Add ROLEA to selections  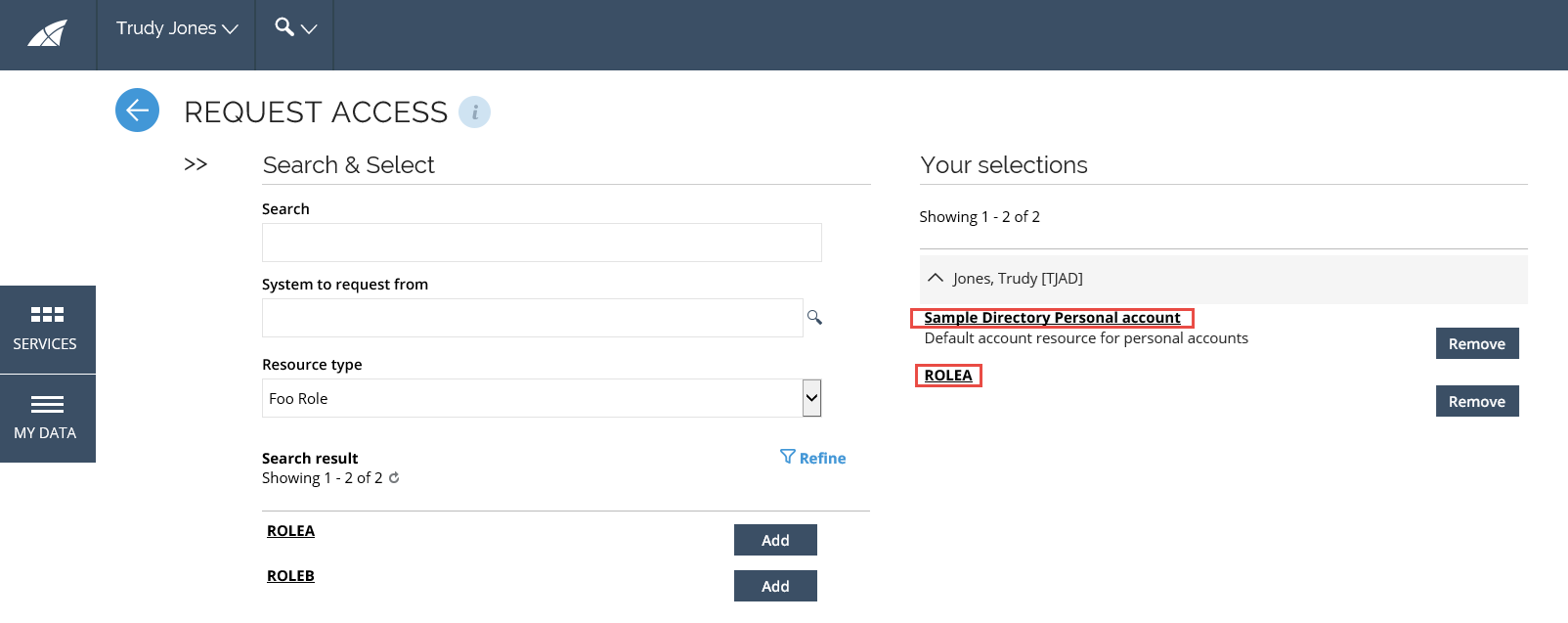775,540
